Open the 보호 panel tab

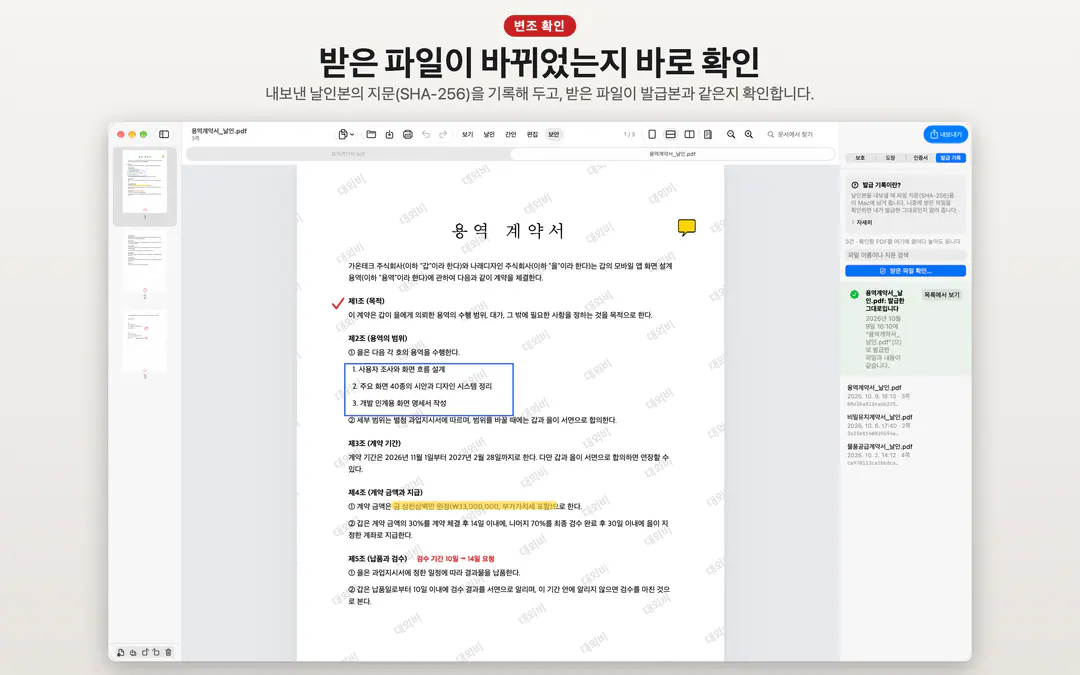coord(860,158)
